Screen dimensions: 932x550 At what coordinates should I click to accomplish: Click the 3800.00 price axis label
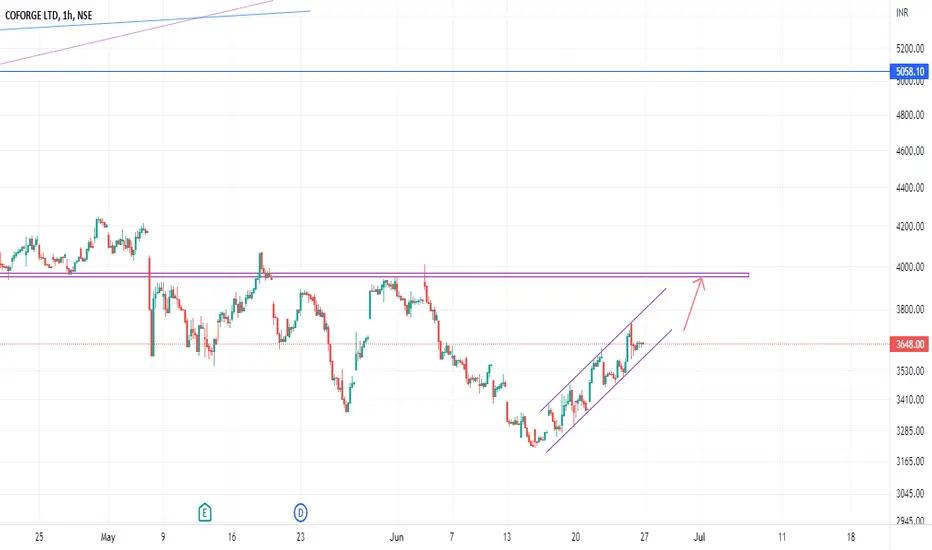coord(910,309)
